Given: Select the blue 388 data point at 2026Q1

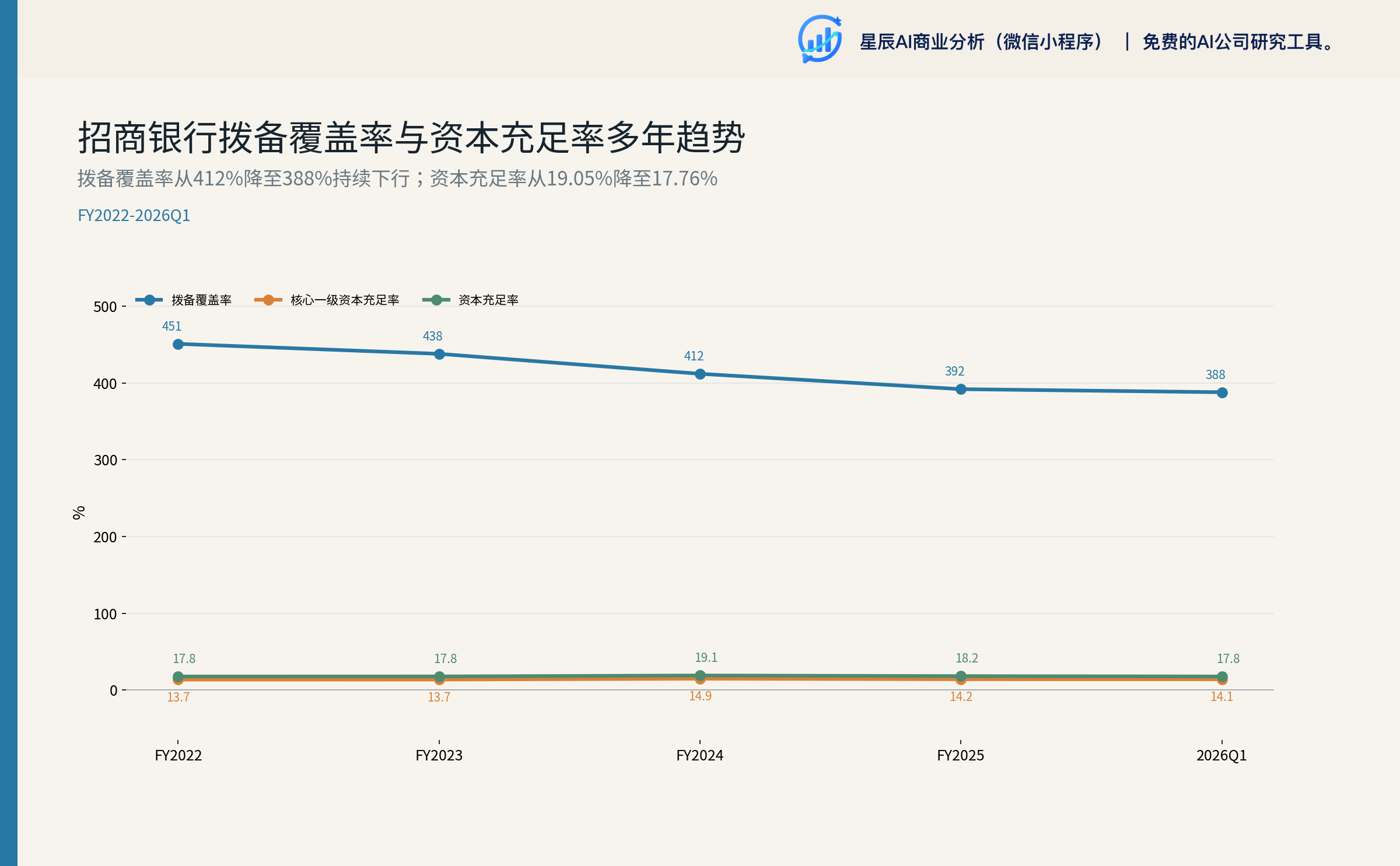Looking at the screenshot, I should click(x=1222, y=392).
